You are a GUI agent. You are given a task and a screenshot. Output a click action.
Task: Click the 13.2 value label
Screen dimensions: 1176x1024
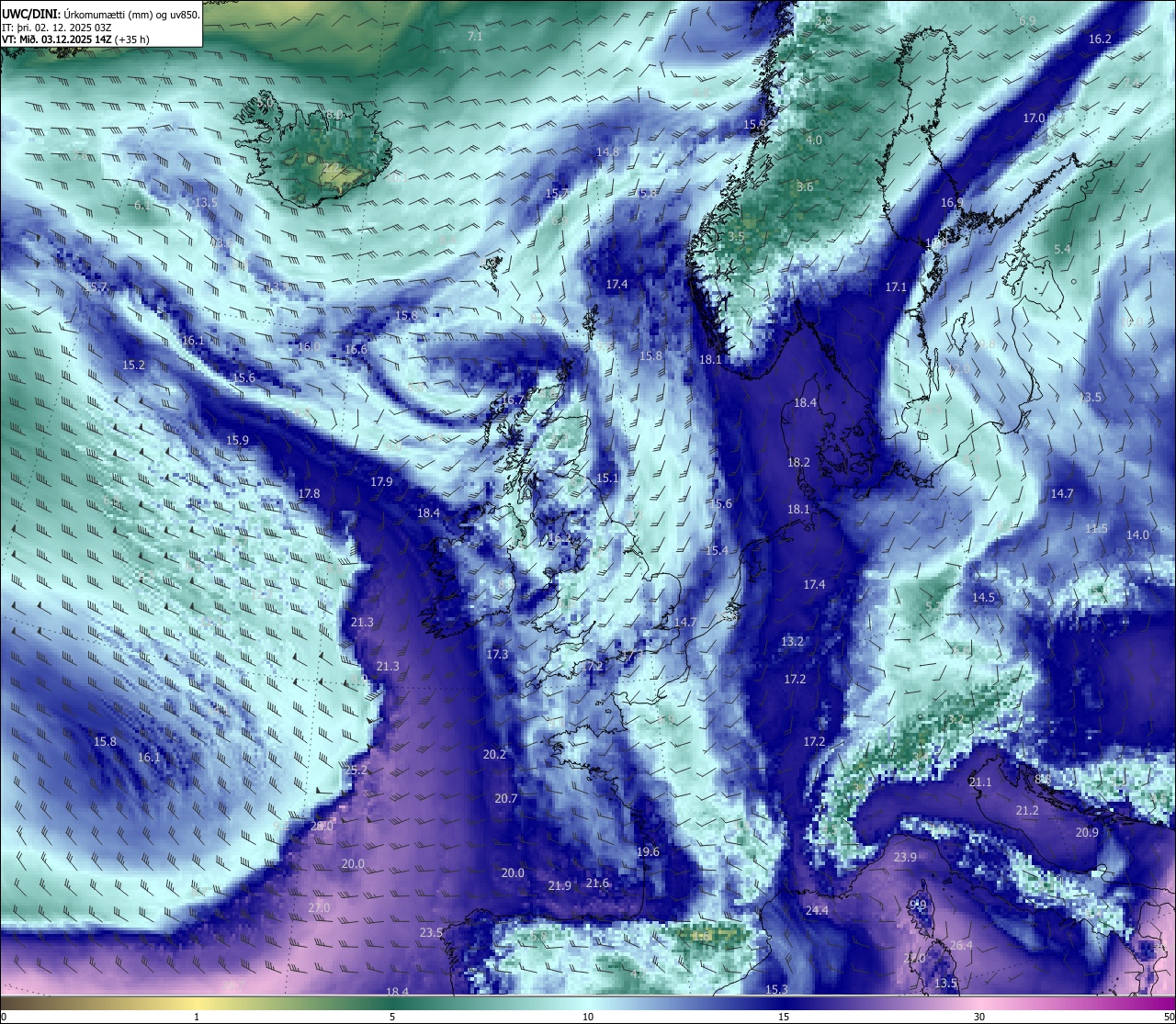tap(792, 642)
